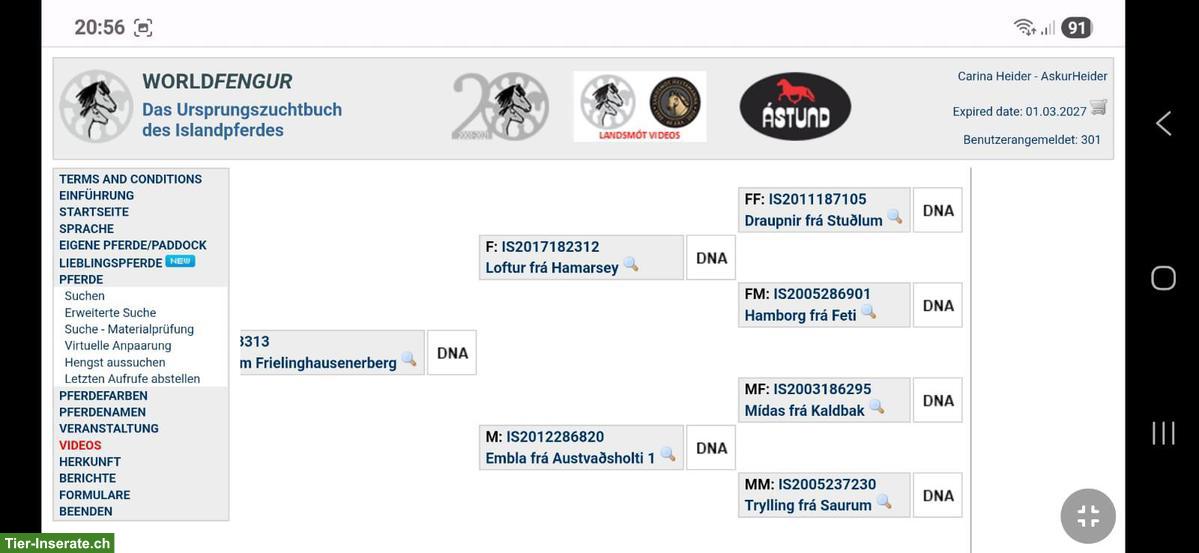
Task: Click magnifier icon beside Mídas frá Kaldbak
Action: pos(876,407)
